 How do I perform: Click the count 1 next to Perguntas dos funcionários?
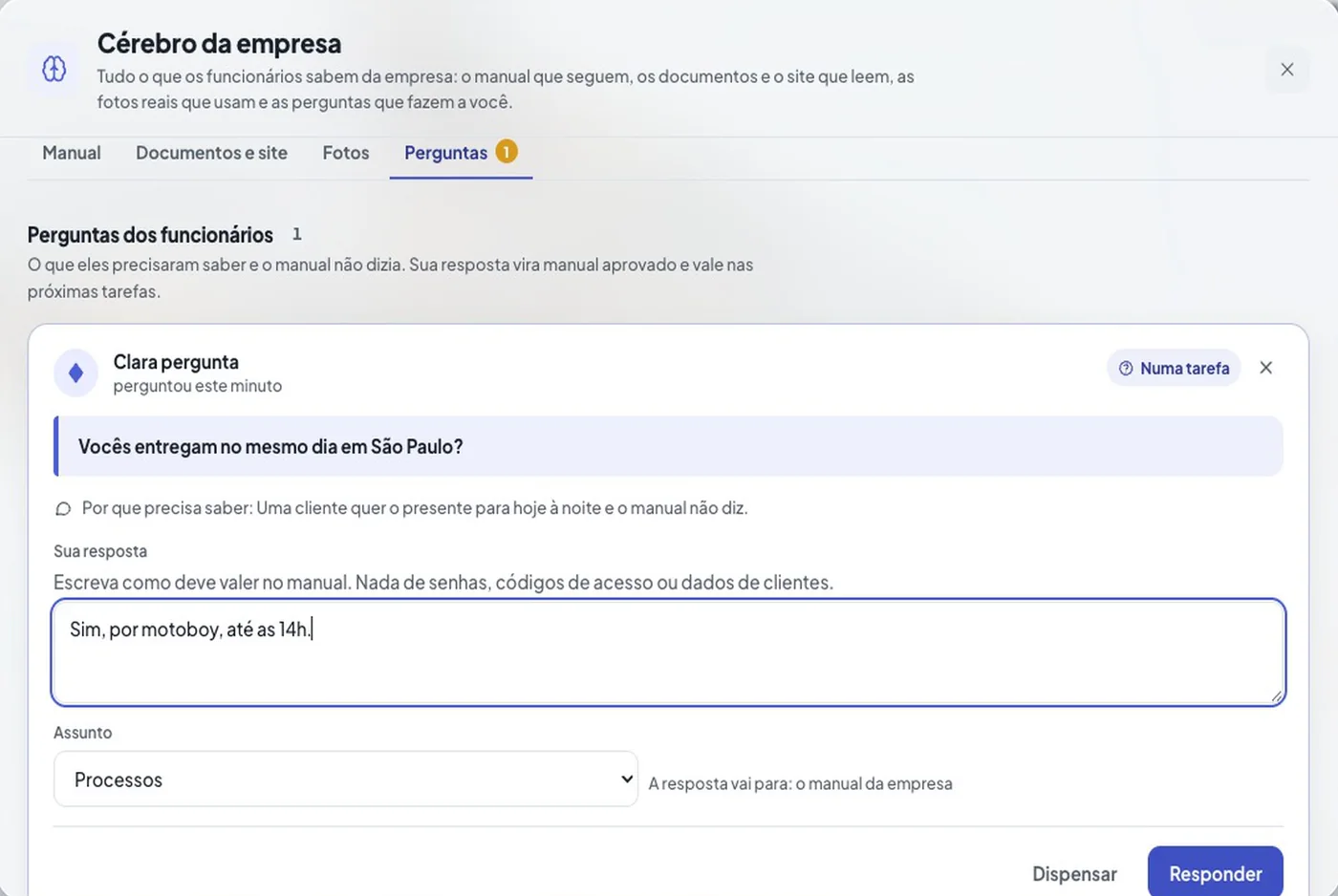[297, 234]
